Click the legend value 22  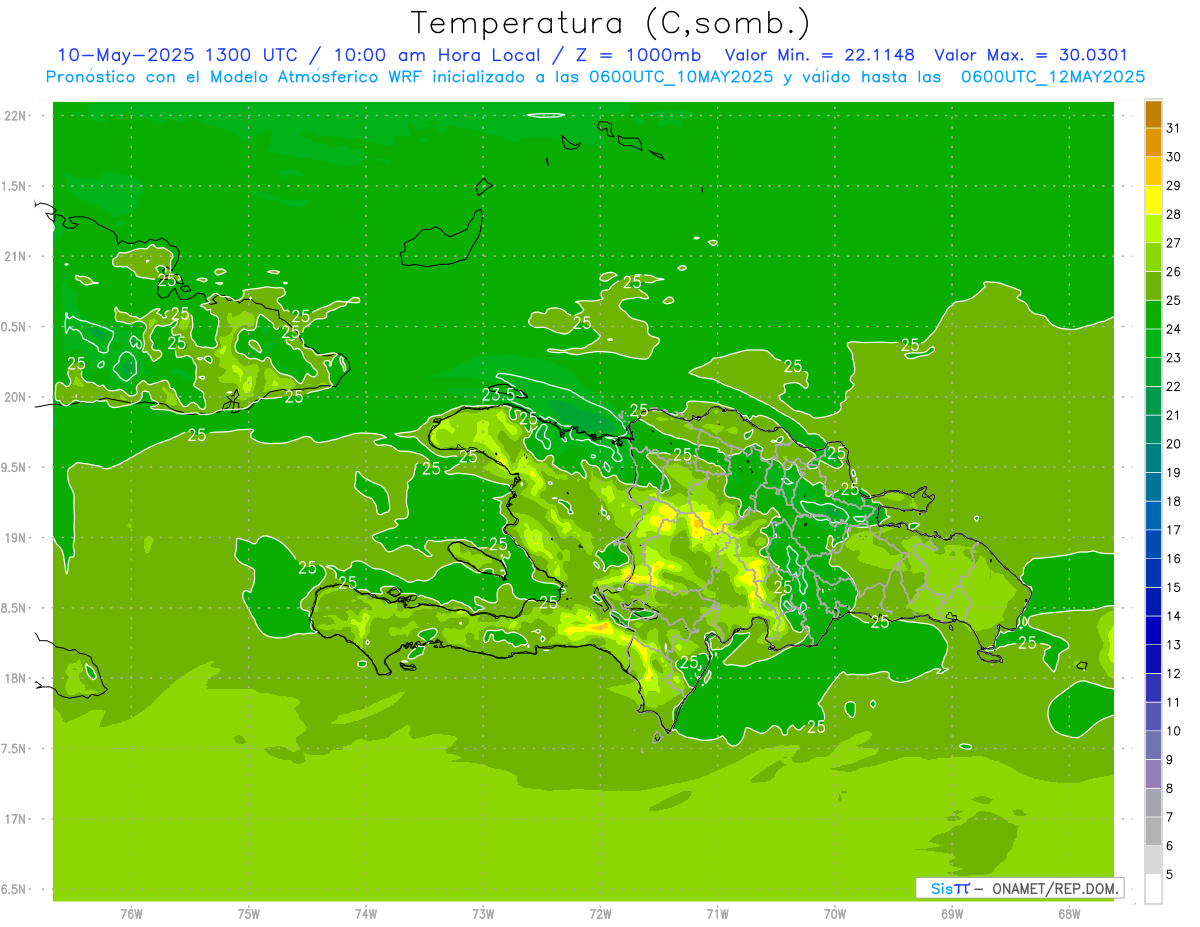point(1174,386)
